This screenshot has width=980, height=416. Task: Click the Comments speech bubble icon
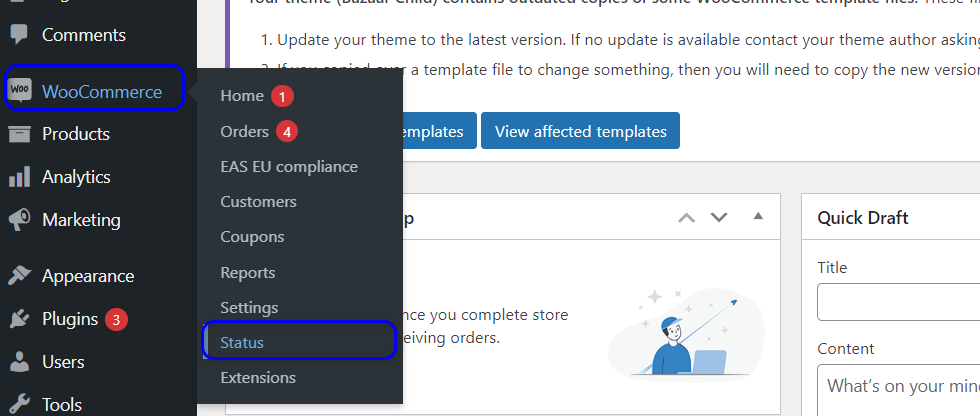tap(19, 35)
